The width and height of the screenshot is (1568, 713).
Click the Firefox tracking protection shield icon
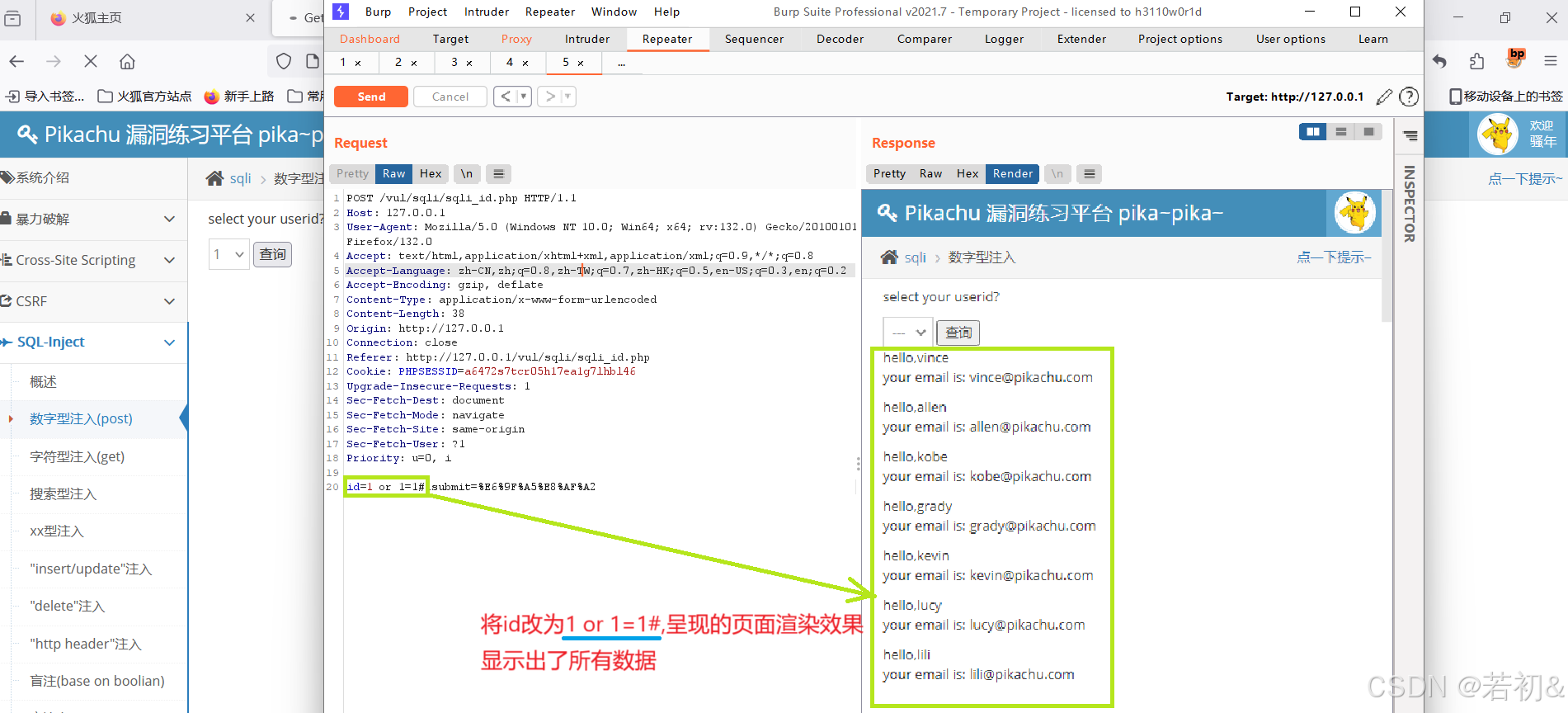click(284, 61)
